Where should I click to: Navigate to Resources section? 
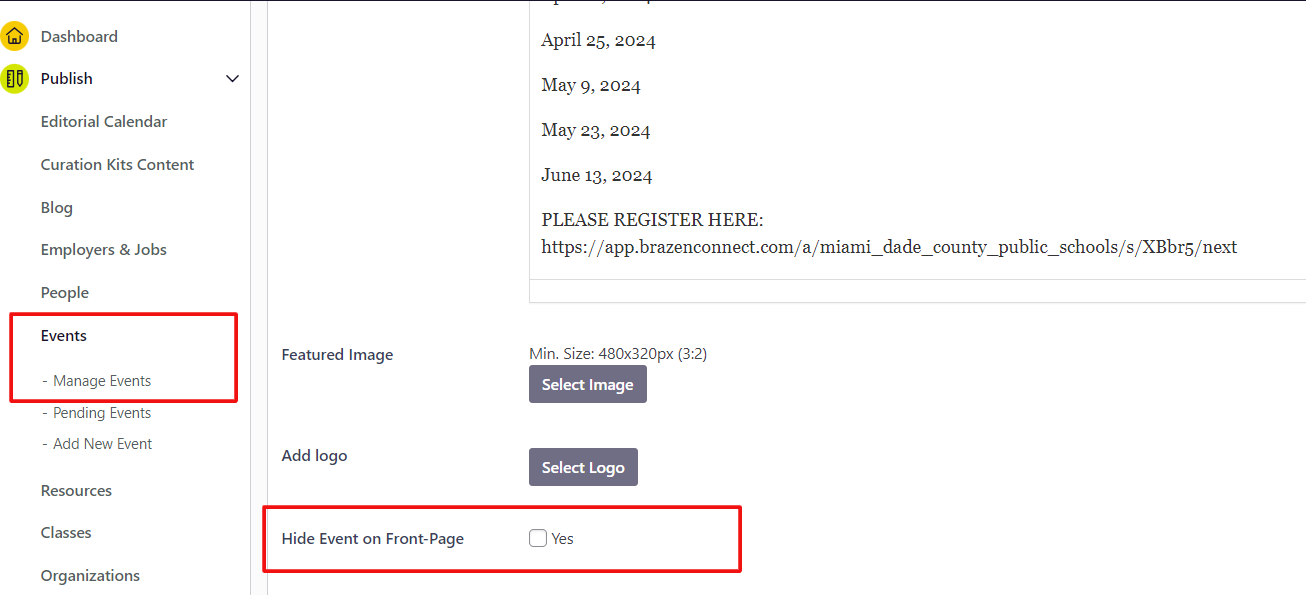[76, 491]
